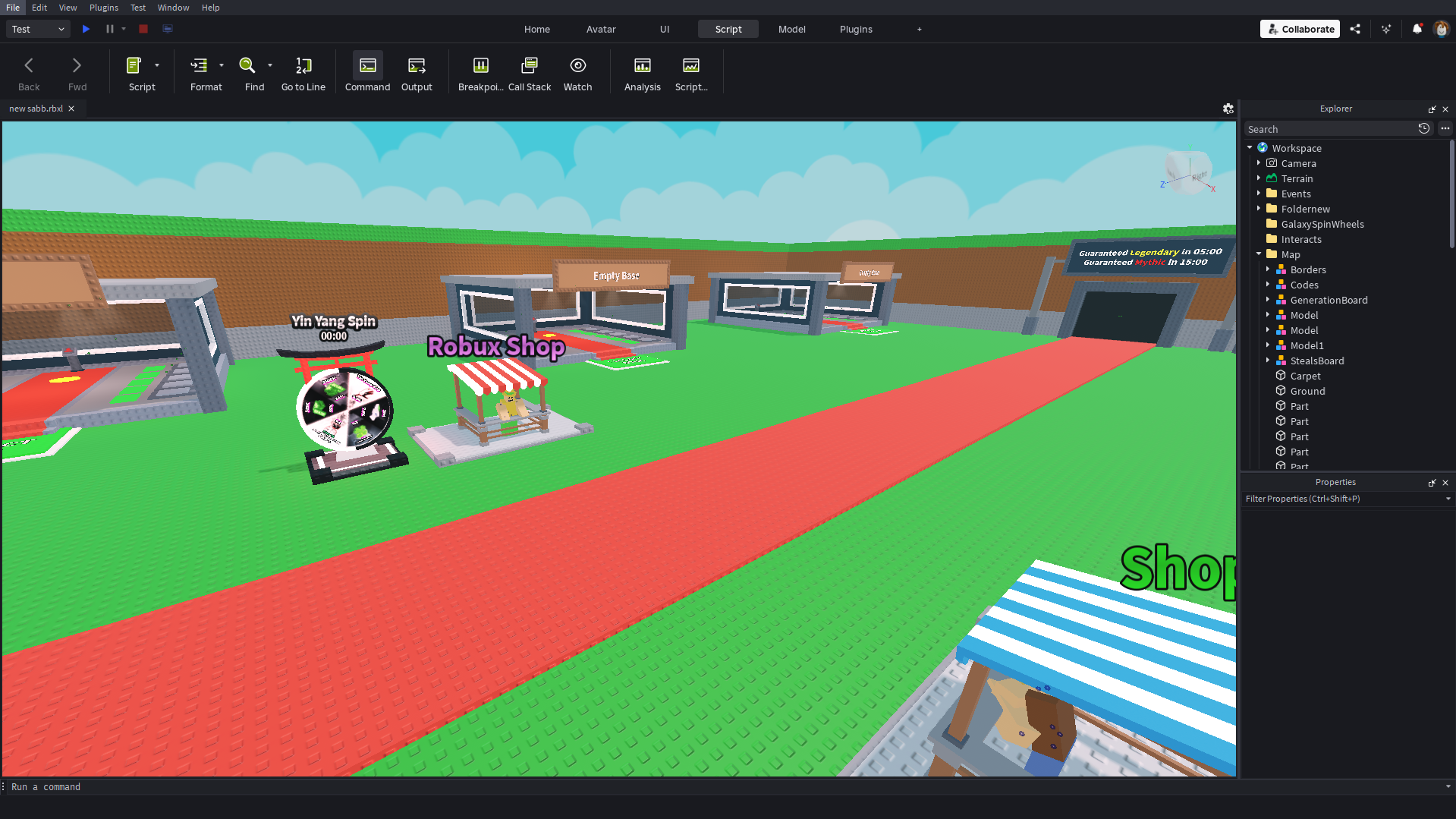Open the Watch window
This screenshot has height=819, width=1456.
click(x=577, y=72)
